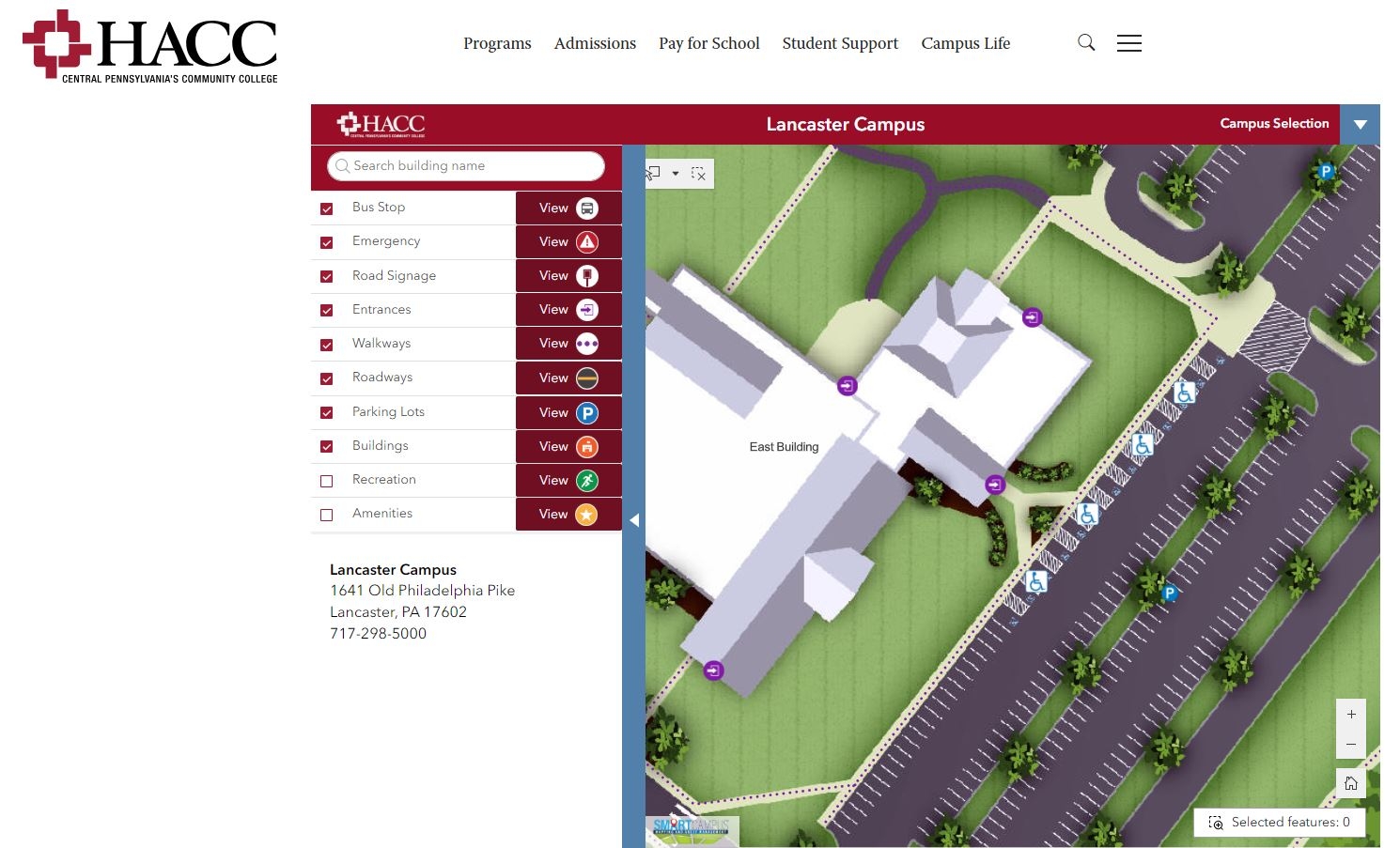1400x848 pixels.
Task: Click the blue parking marker in top lot
Action: click(x=1325, y=172)
